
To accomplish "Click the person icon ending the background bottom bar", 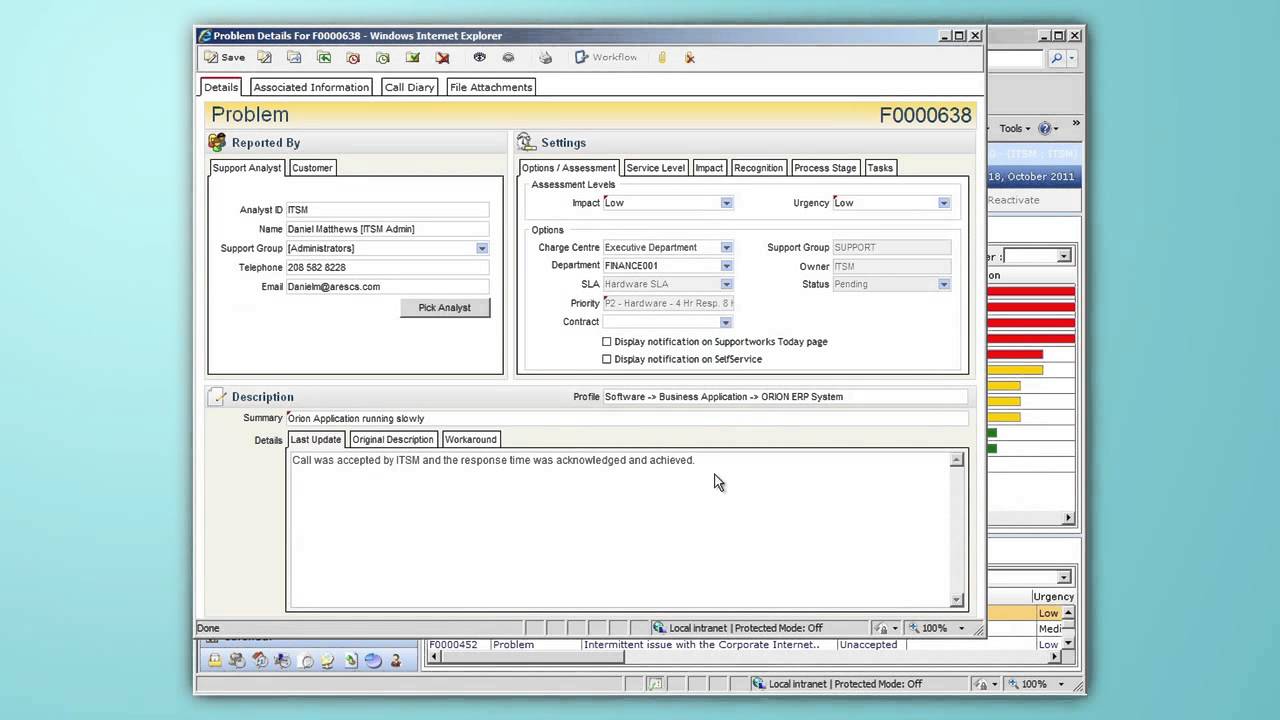I will click(x=396, y=660).
